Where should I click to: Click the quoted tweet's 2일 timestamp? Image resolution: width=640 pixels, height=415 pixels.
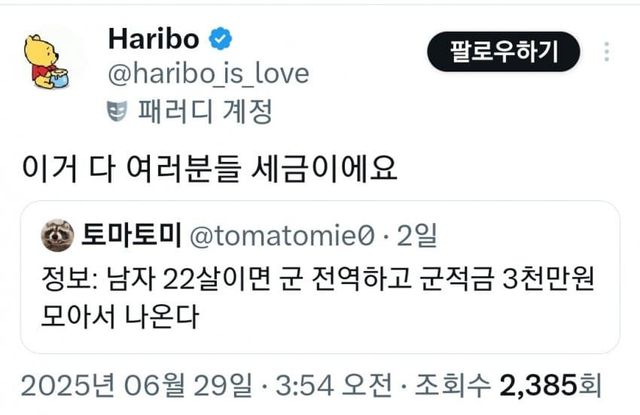click(x=417, y=235)
